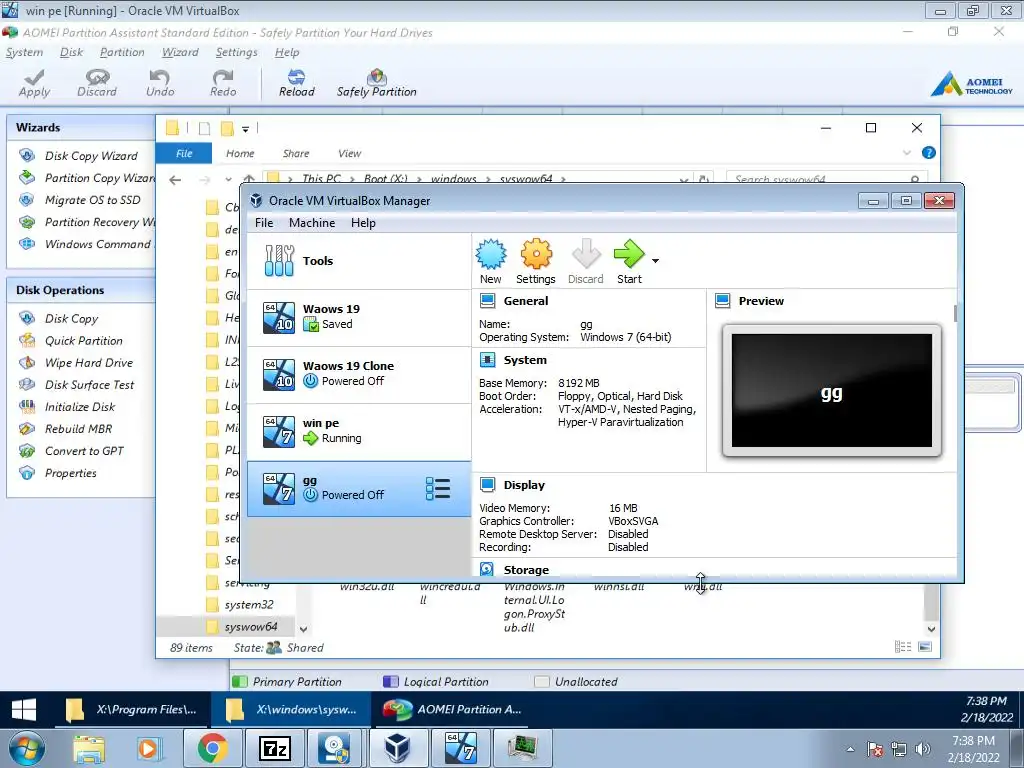Show hidden tray icons arrow
This screenshot has width=1024, height=768.
point(850,749)
